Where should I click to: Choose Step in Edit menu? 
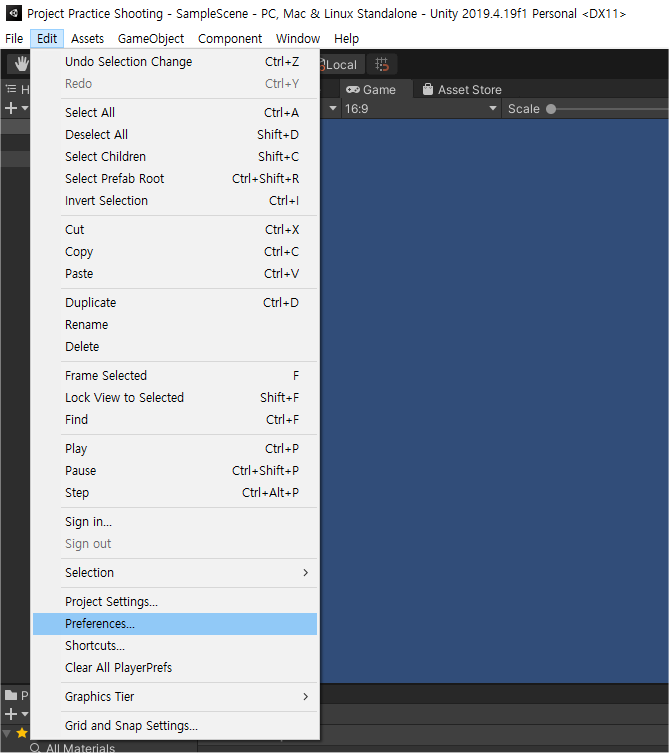coord(175,493)
